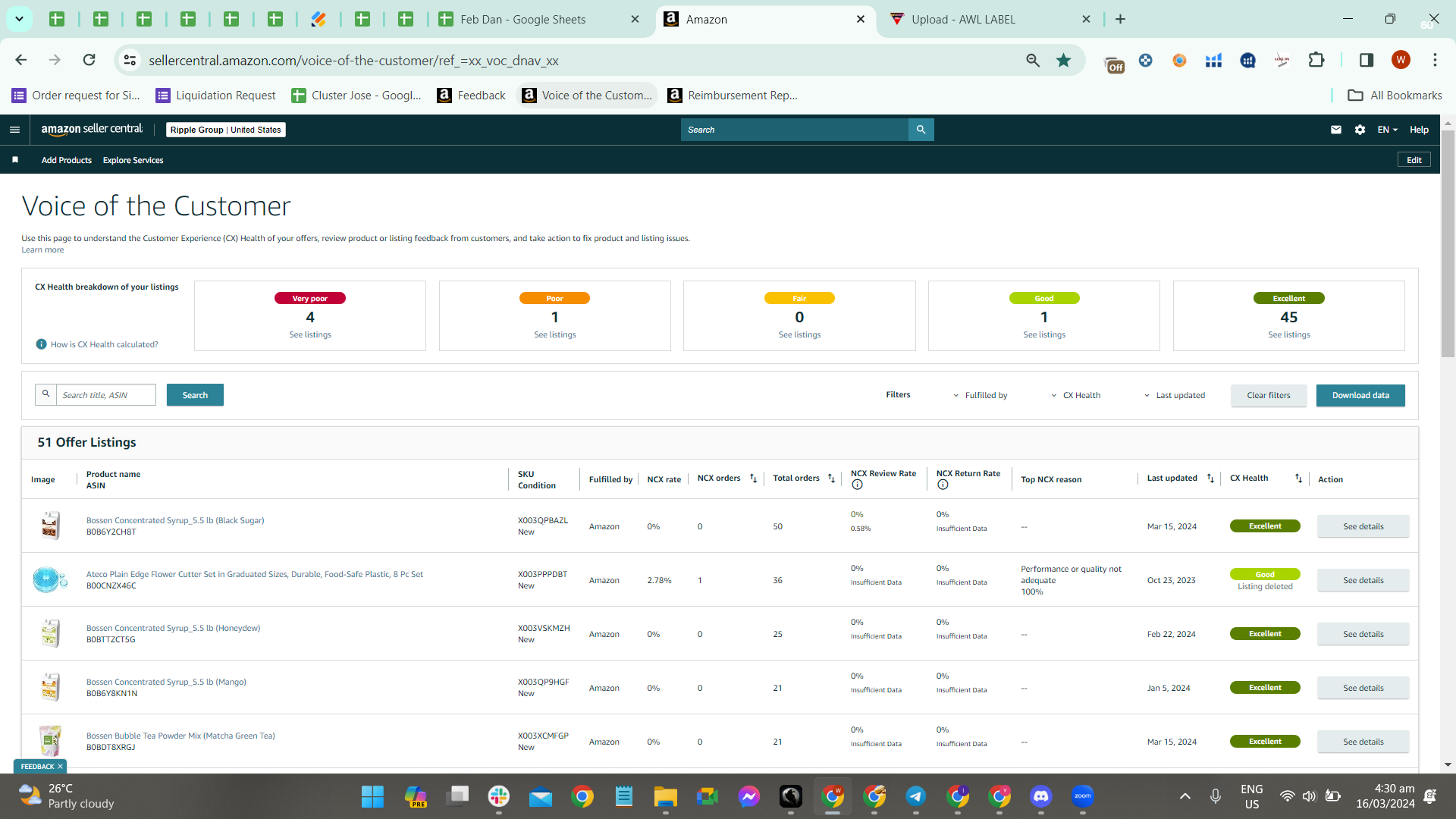
Task: Click the NCX Return Rate info icon
Action: point(943,485)
